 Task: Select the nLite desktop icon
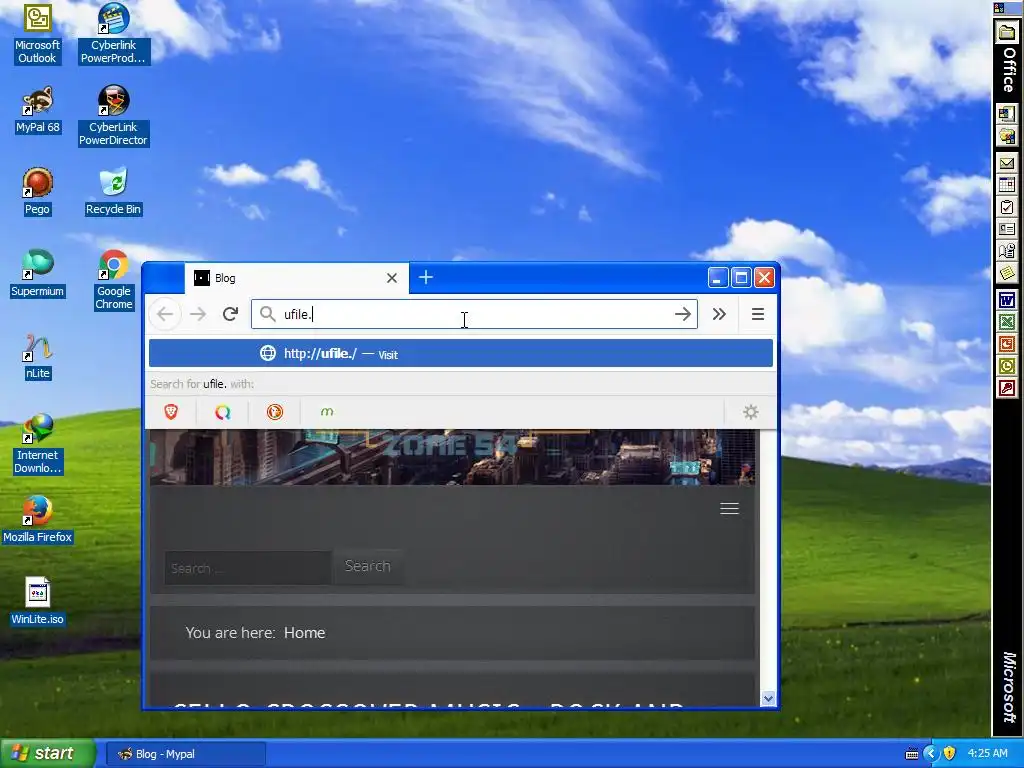[37, 356]
